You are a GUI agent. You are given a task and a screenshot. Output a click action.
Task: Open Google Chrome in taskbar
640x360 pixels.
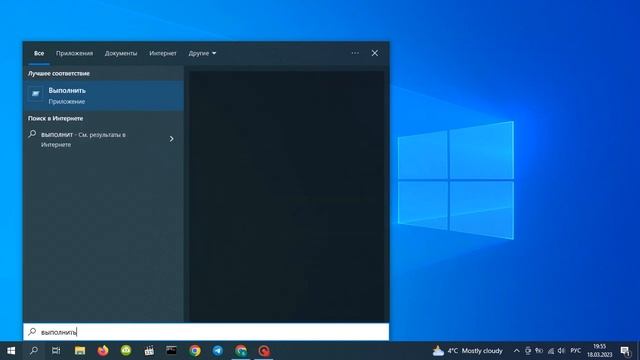195,351
